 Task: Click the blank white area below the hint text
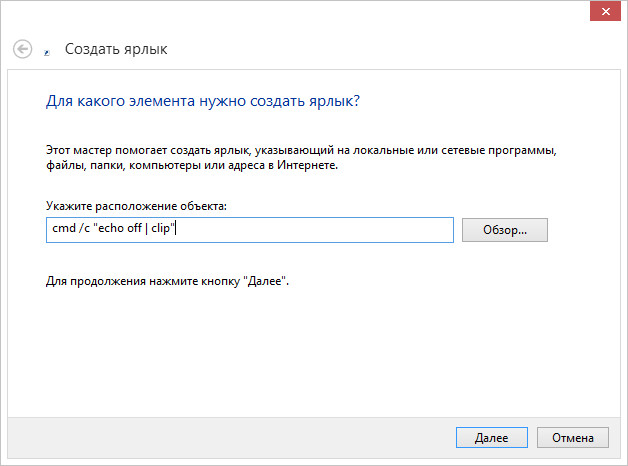pyautogui.click(x=314, y=352)
